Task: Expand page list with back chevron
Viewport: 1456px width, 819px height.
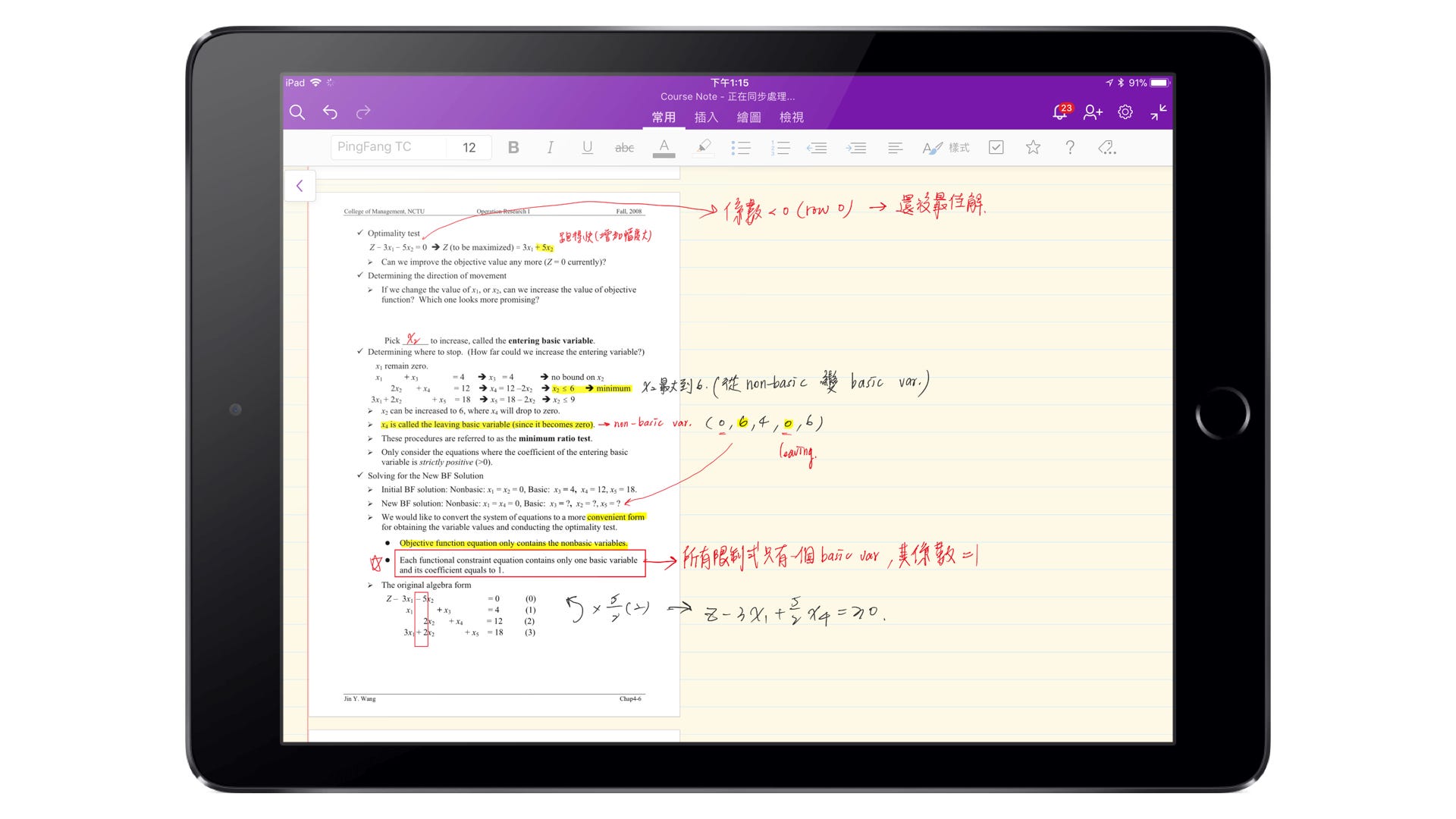Action: pos(300,186)
